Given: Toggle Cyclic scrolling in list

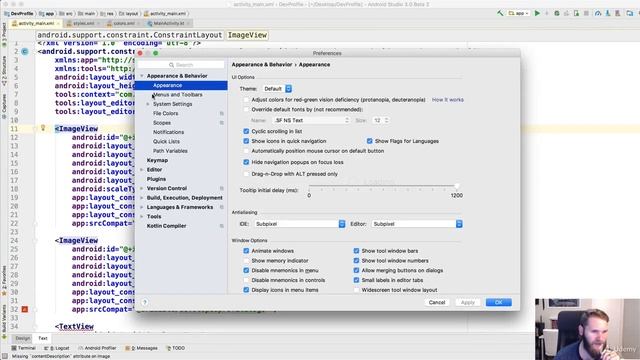Looking at the screenshot, I should coord(246,131).
